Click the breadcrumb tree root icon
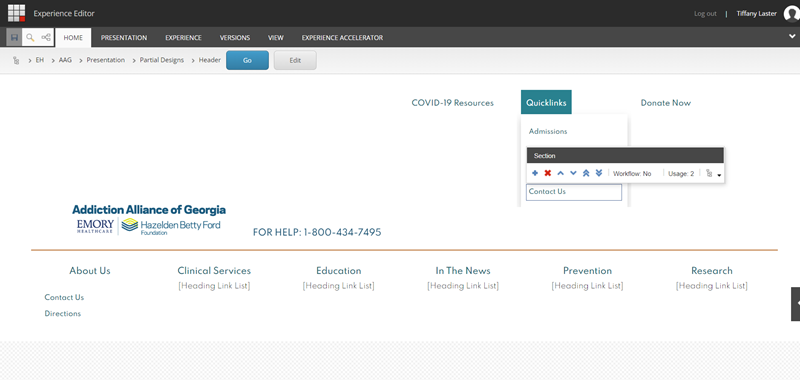 (16, 60)
